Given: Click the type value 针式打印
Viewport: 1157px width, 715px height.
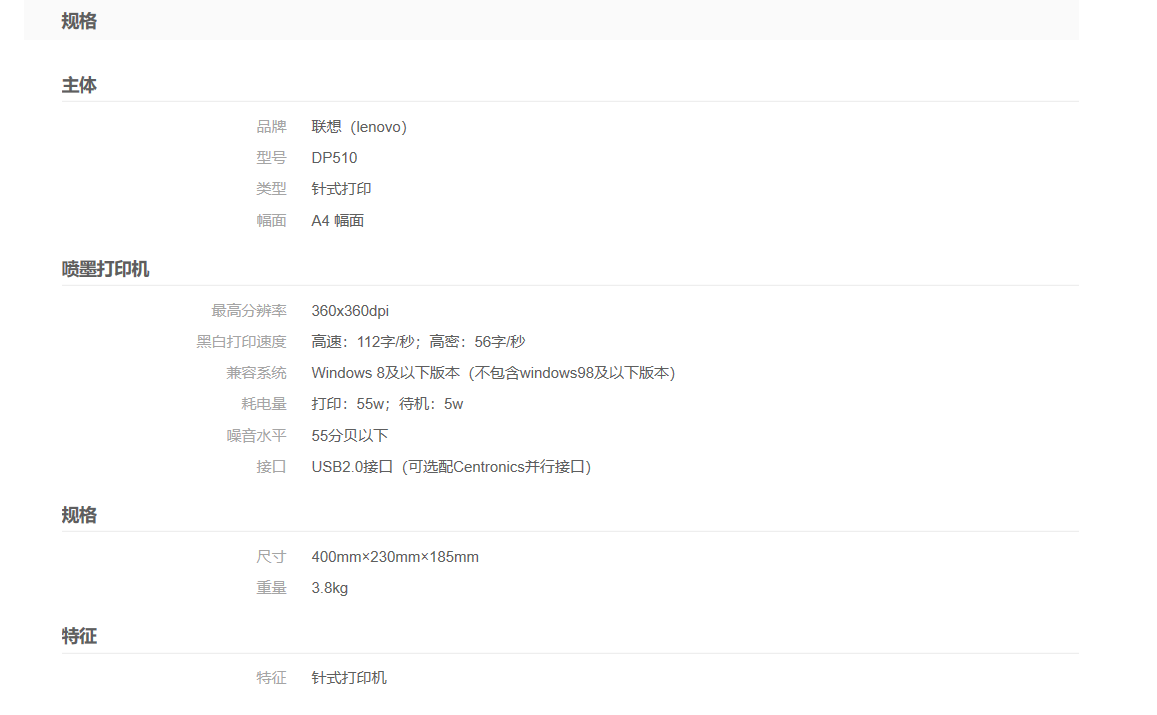Looking at the screenshot, I should coord(341,189).
